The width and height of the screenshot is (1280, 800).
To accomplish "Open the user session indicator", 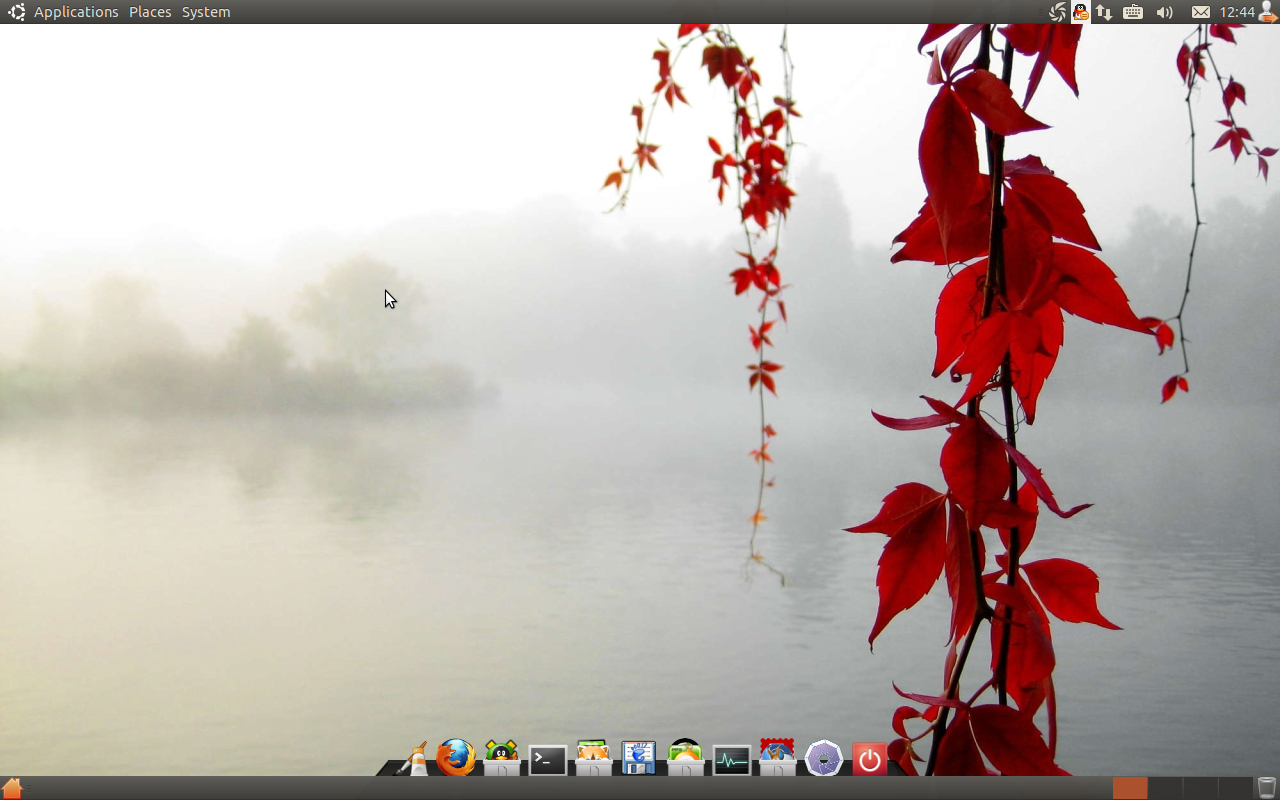I will [x=1268, y=12].
